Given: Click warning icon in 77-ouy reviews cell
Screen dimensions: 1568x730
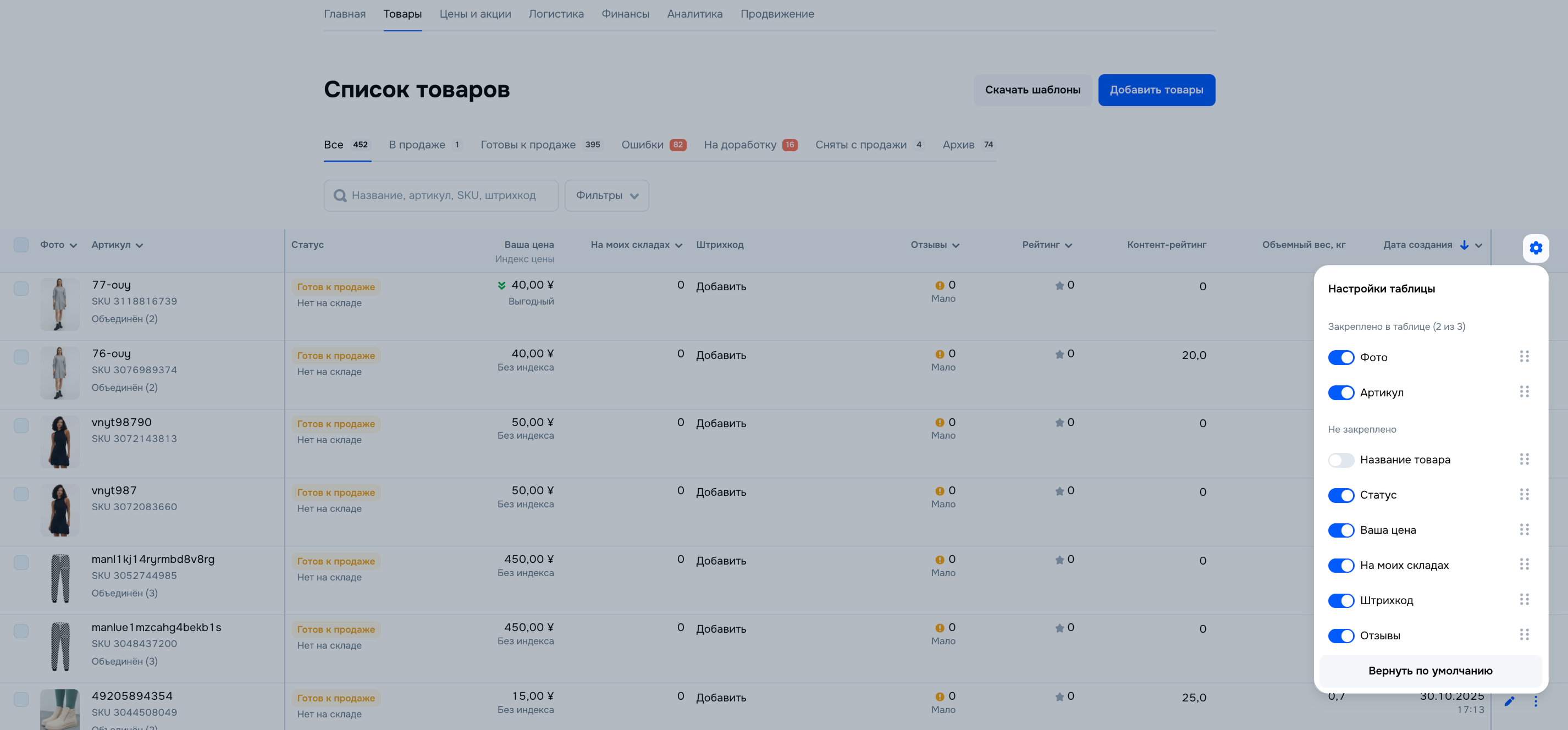Looking at the screenshot, I should tap(939, 285).
